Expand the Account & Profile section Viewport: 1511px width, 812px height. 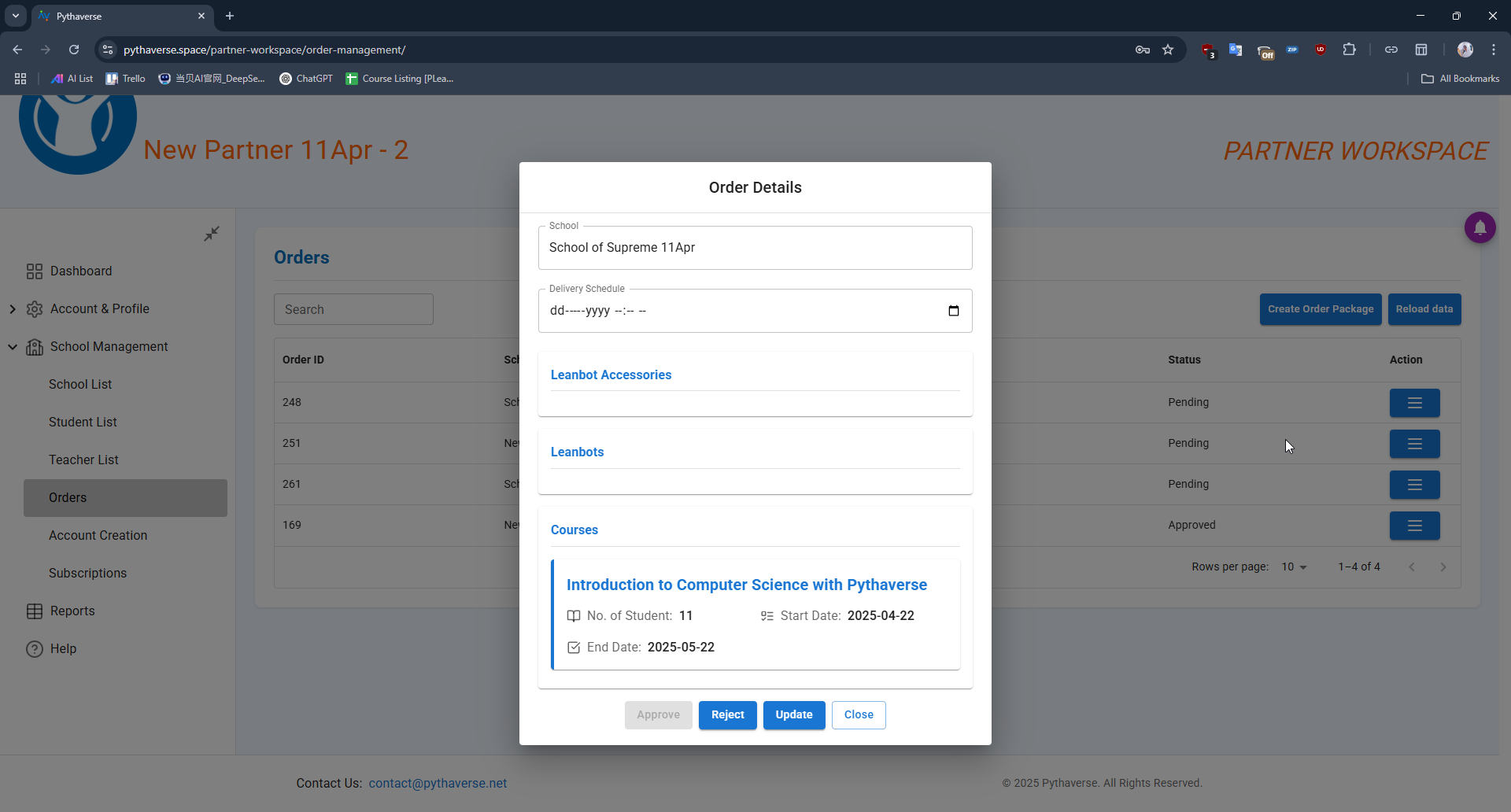(13, 309)
